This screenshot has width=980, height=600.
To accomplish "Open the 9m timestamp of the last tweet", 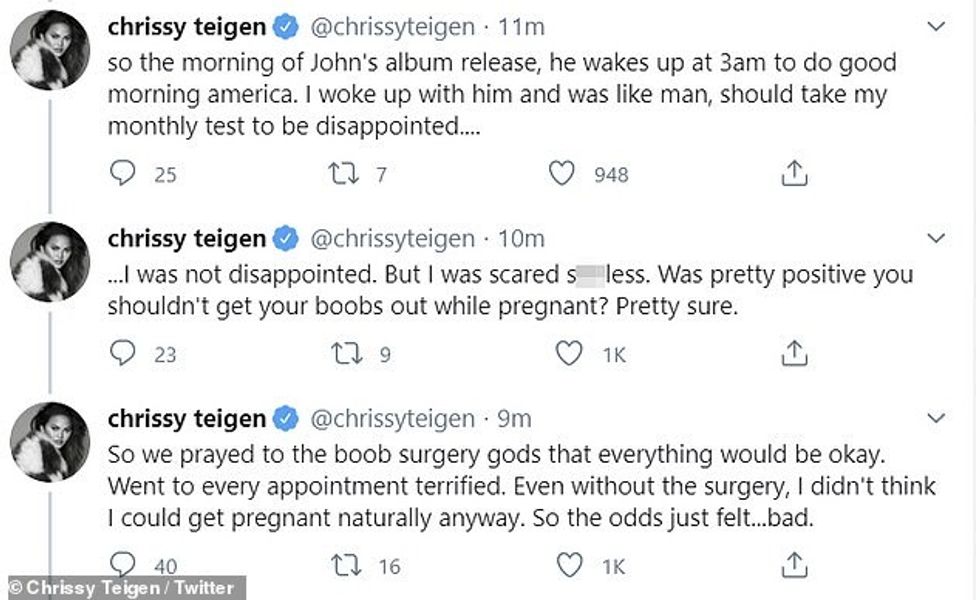I will [514, 418].
